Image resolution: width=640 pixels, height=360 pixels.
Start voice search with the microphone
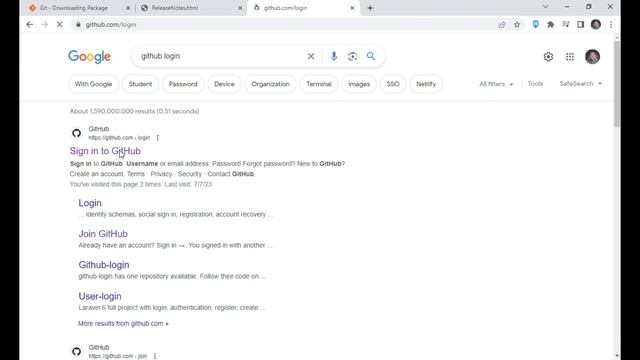click(x=334, y=56)
